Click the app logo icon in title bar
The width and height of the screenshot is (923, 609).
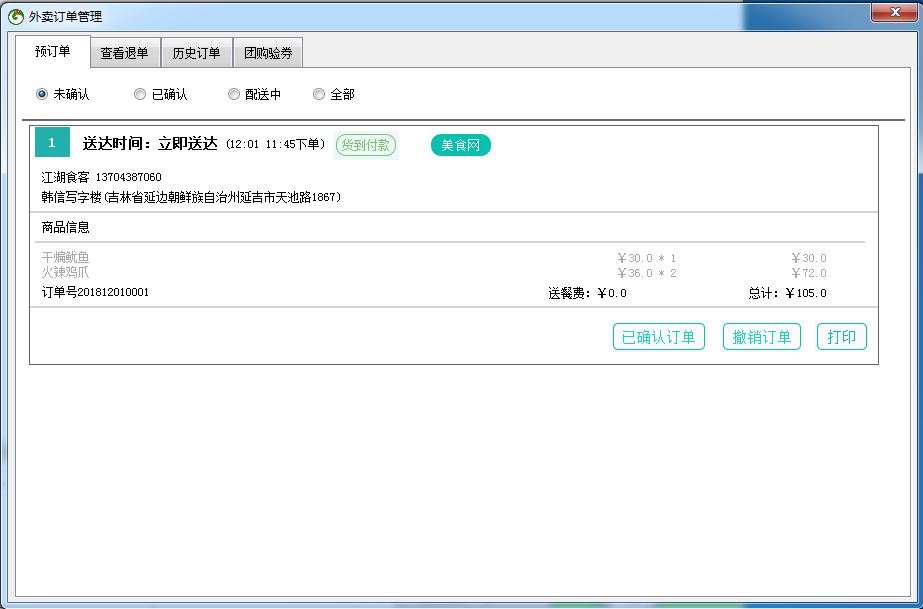16,16
